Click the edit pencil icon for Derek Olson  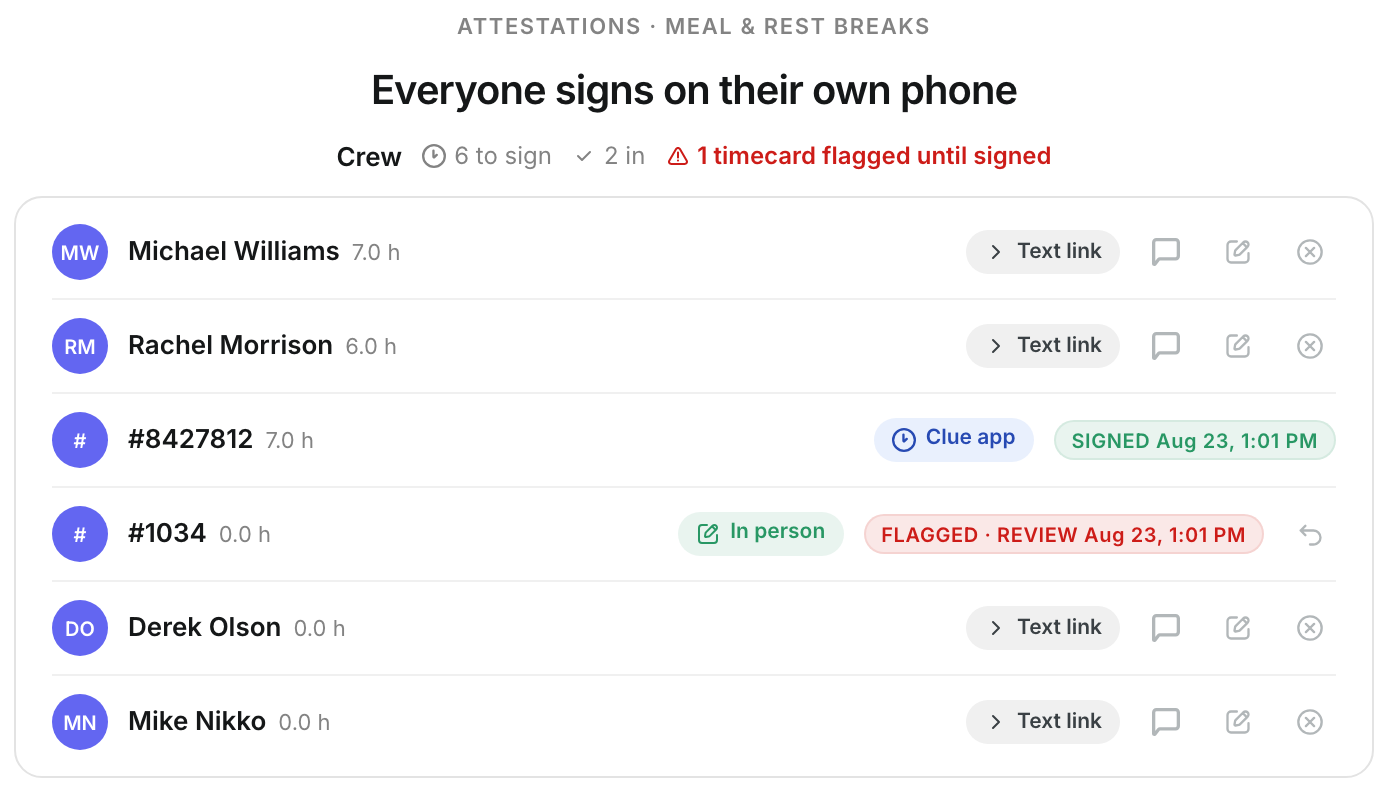pyautogui.click(x=1238, y=628)
